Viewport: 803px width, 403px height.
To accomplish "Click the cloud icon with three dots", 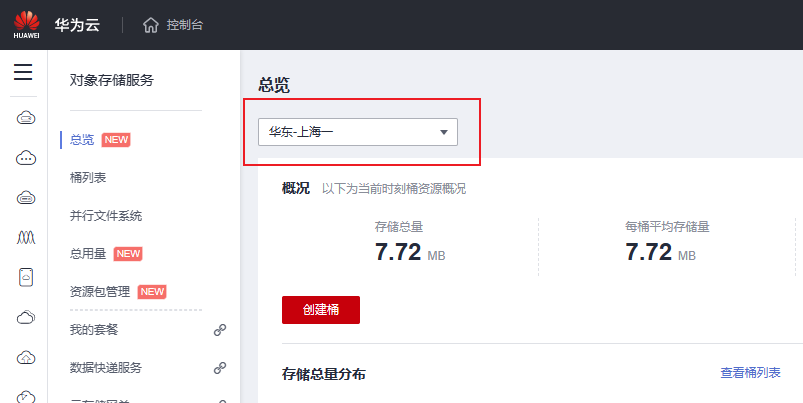I will (26, 157).
